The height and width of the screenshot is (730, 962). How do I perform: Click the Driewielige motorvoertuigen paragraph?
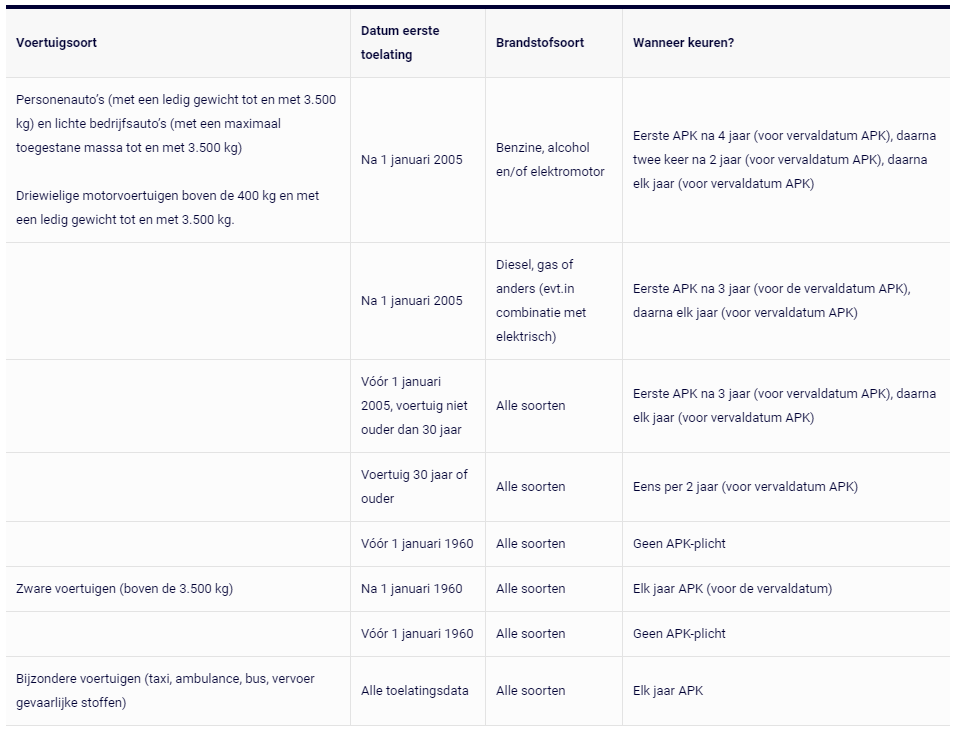click(167, 207)
